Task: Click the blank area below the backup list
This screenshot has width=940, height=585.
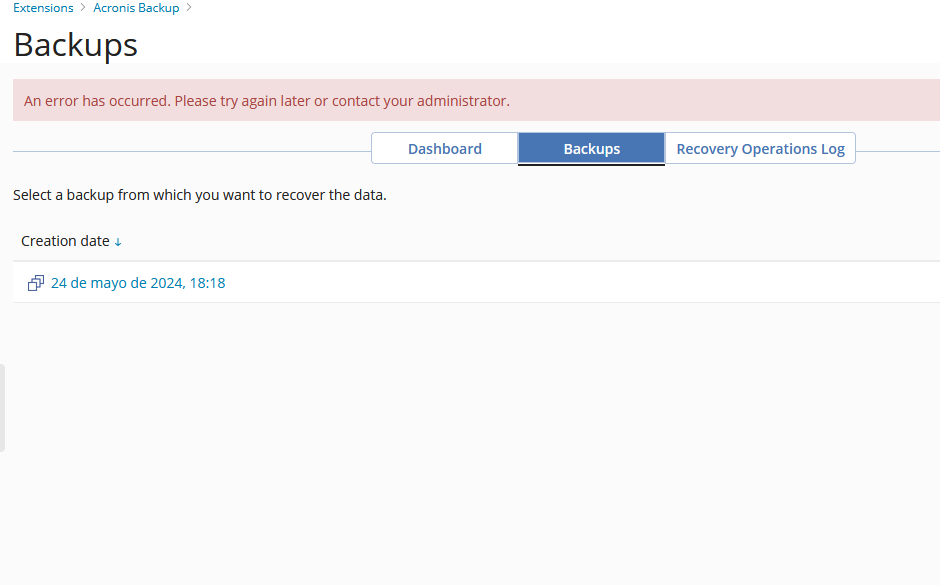Action: [470, 440]
